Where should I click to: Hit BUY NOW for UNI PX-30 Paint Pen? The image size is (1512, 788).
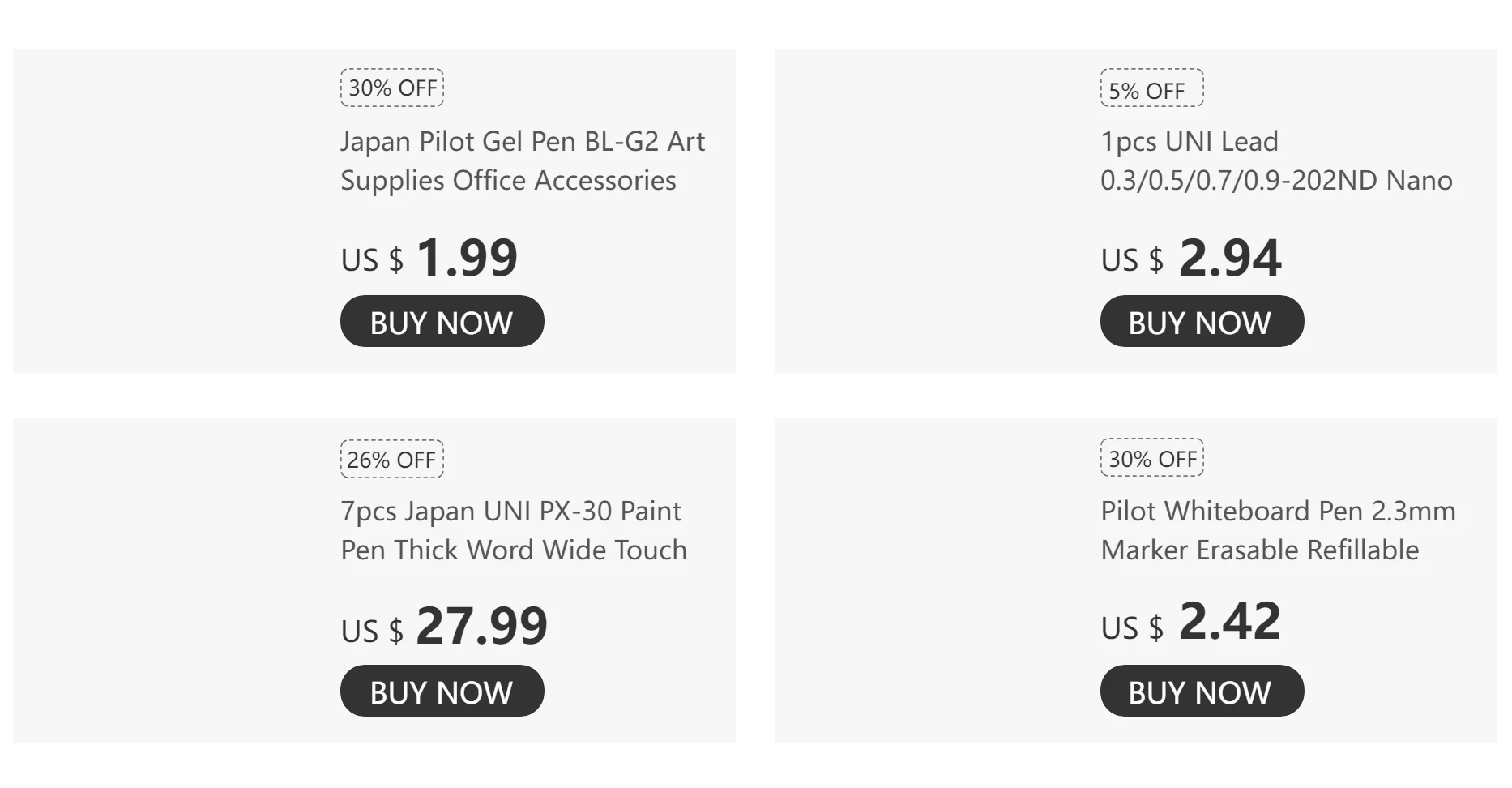pyautogui.click(x=442, y=692)
